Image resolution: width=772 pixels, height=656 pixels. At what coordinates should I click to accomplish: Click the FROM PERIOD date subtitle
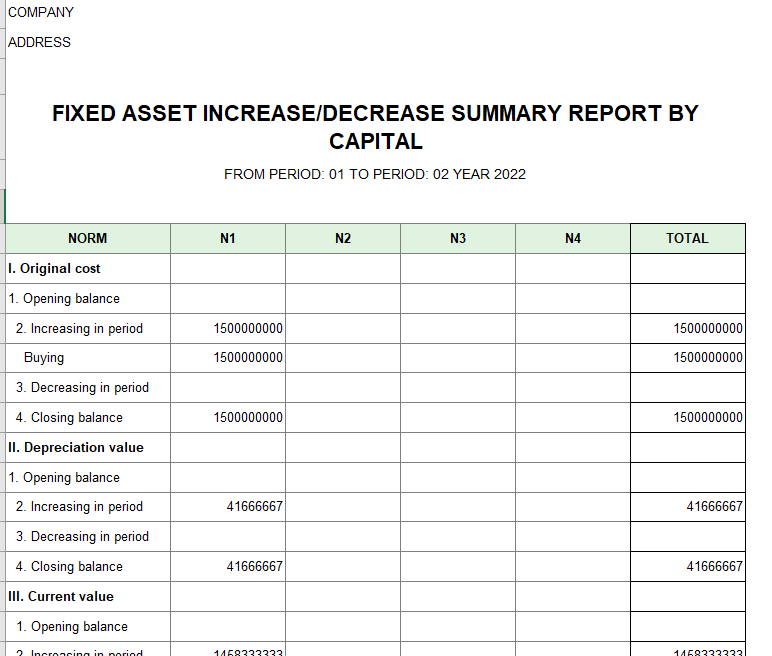tap(375, 174)
